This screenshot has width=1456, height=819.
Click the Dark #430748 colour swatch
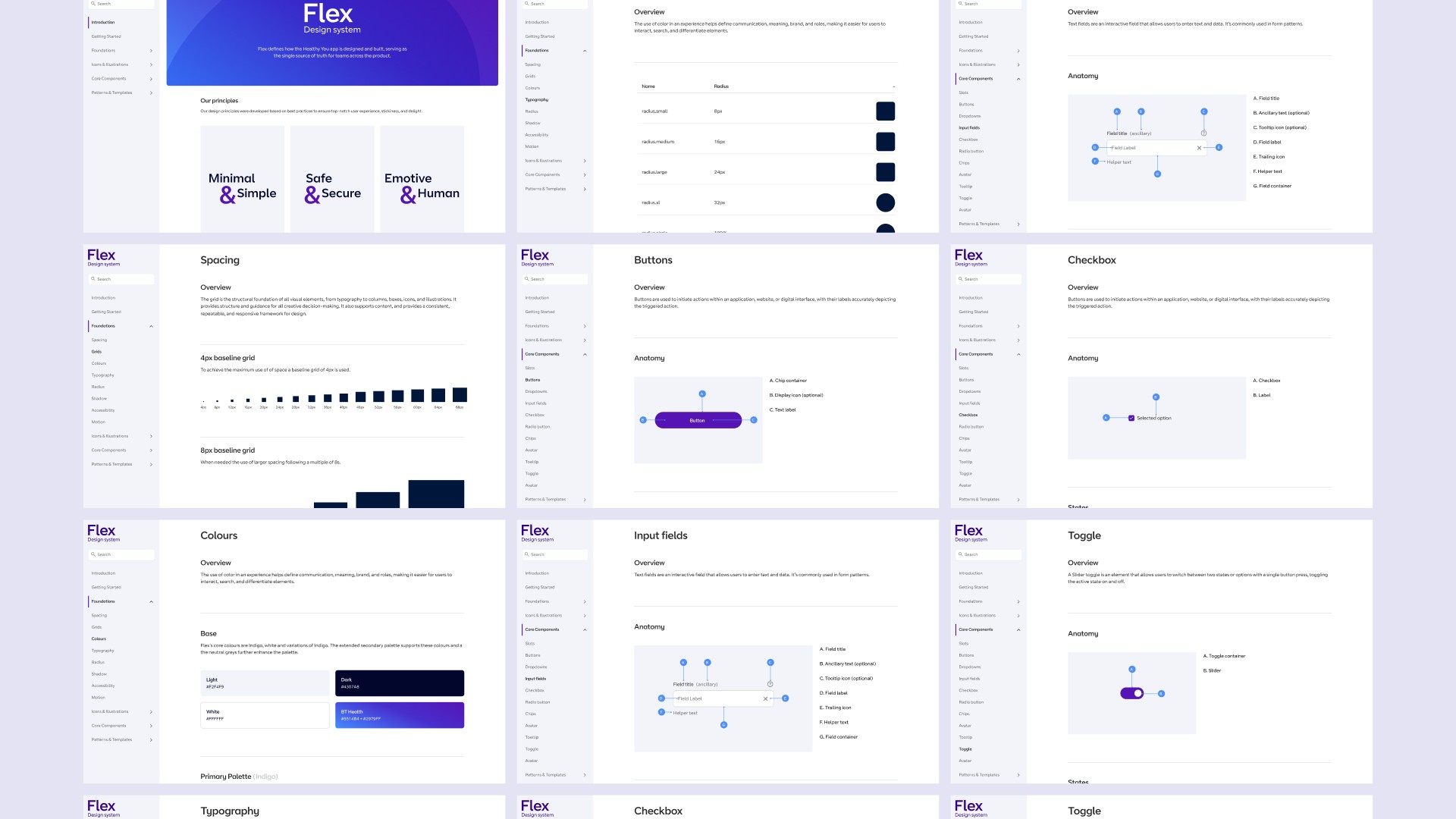(x=399, y=683)
